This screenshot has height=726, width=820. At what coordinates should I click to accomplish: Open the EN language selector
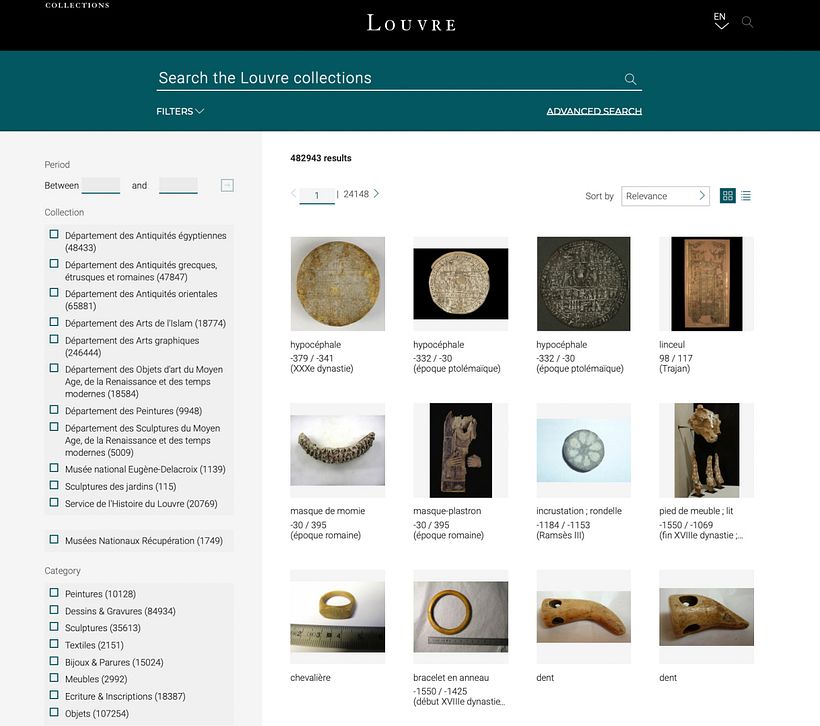[719, 19]
